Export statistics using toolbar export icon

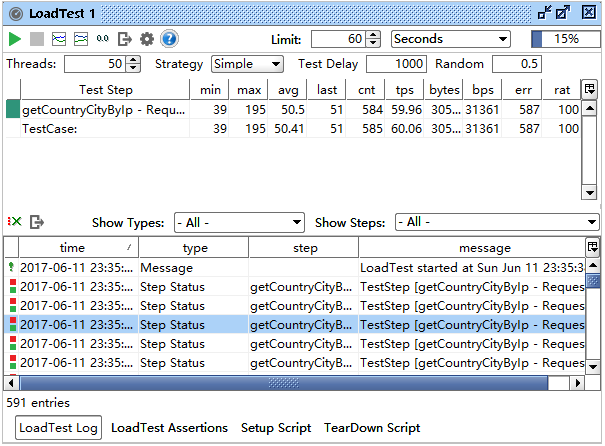pyautogui.click(x=125, y=39)
